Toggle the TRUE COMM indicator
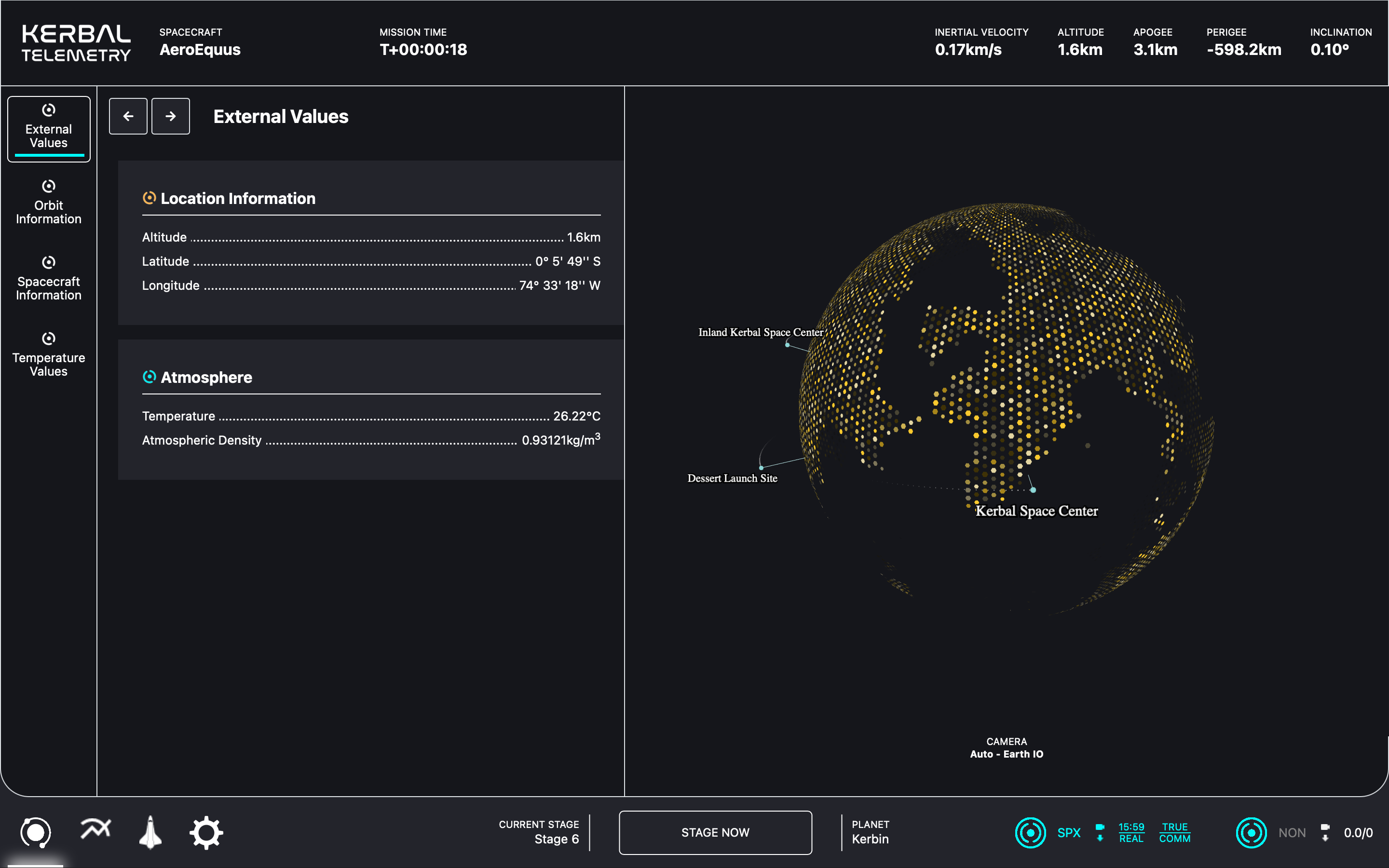This screenshot has height=868, width=1389. tap(1174, 832)
